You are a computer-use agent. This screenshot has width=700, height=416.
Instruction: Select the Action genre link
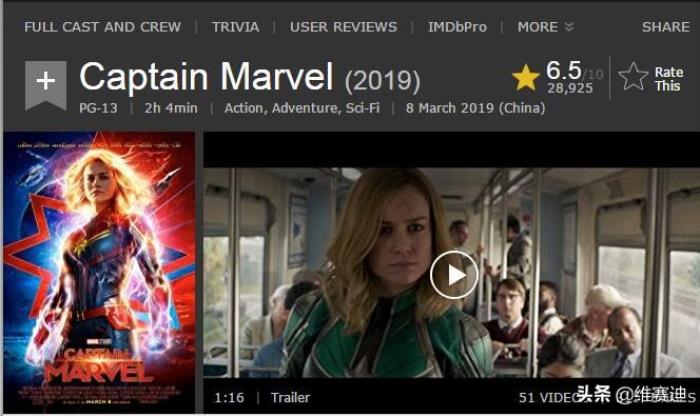click(x=245, y=108)
